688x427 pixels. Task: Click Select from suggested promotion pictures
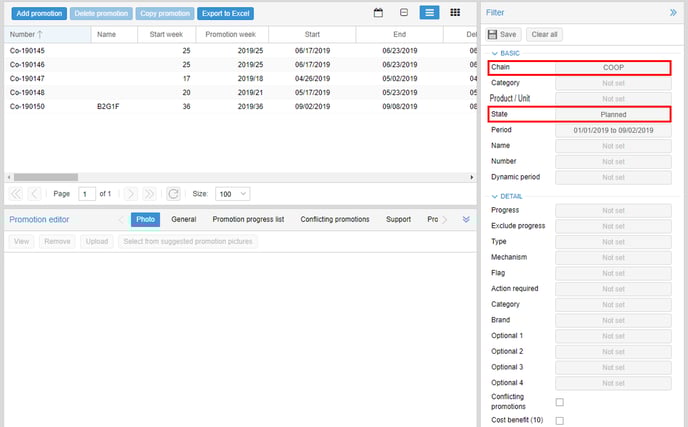188,241
